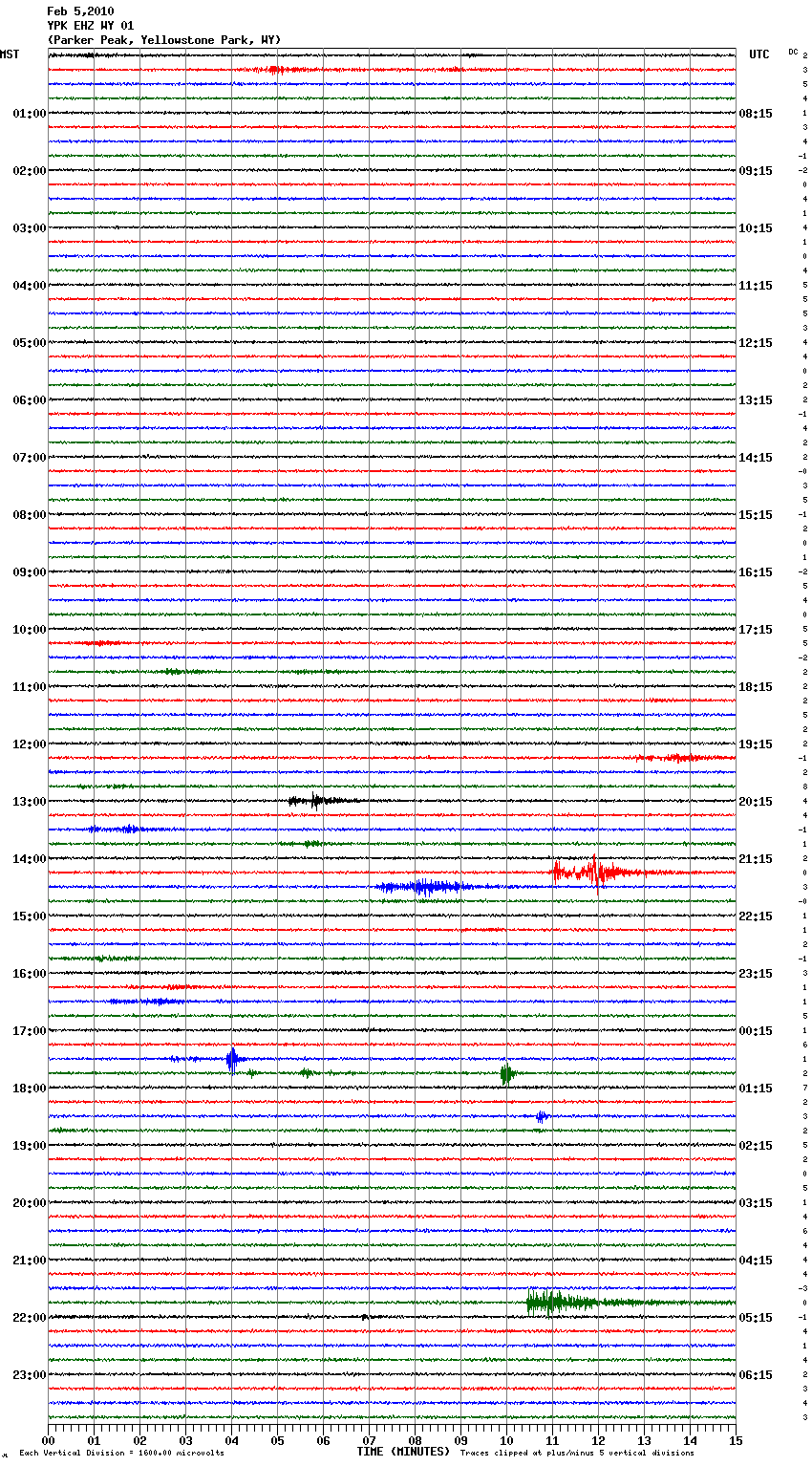This screenshot has width=812, height=1466.
Task: Click the 'TIME (MINUTES)' axis title
Action: pos(403,1452)
